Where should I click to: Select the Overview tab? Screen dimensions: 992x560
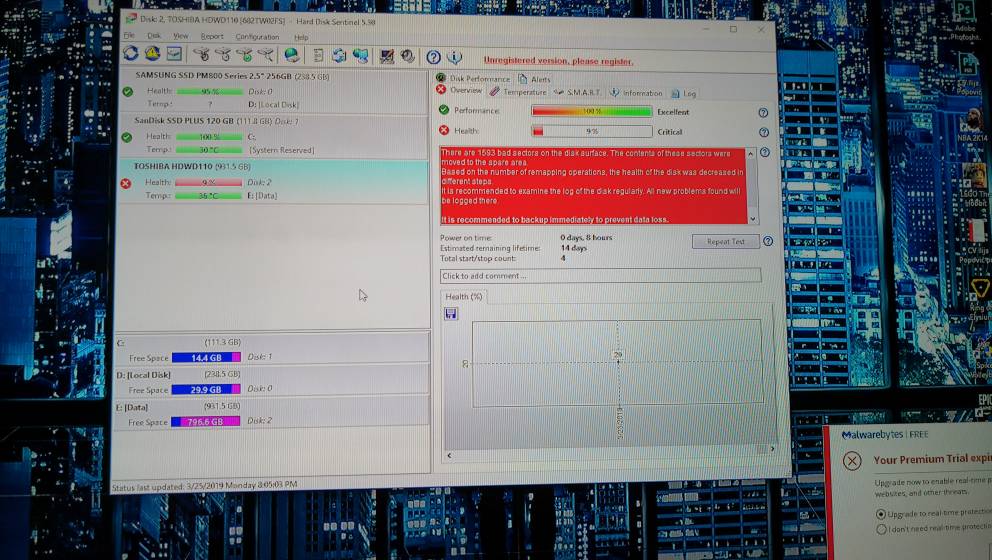pos(459,90)
